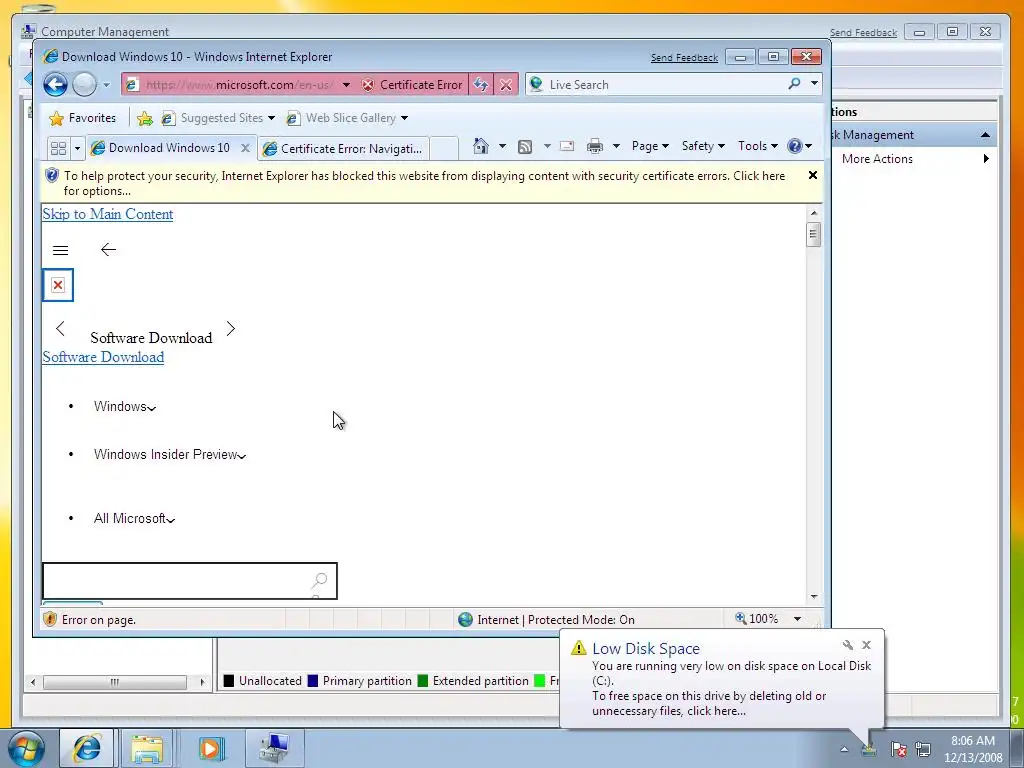Click the right chevron after Software Download
This screenshot has width=1024, height=768.
[231, 328]
